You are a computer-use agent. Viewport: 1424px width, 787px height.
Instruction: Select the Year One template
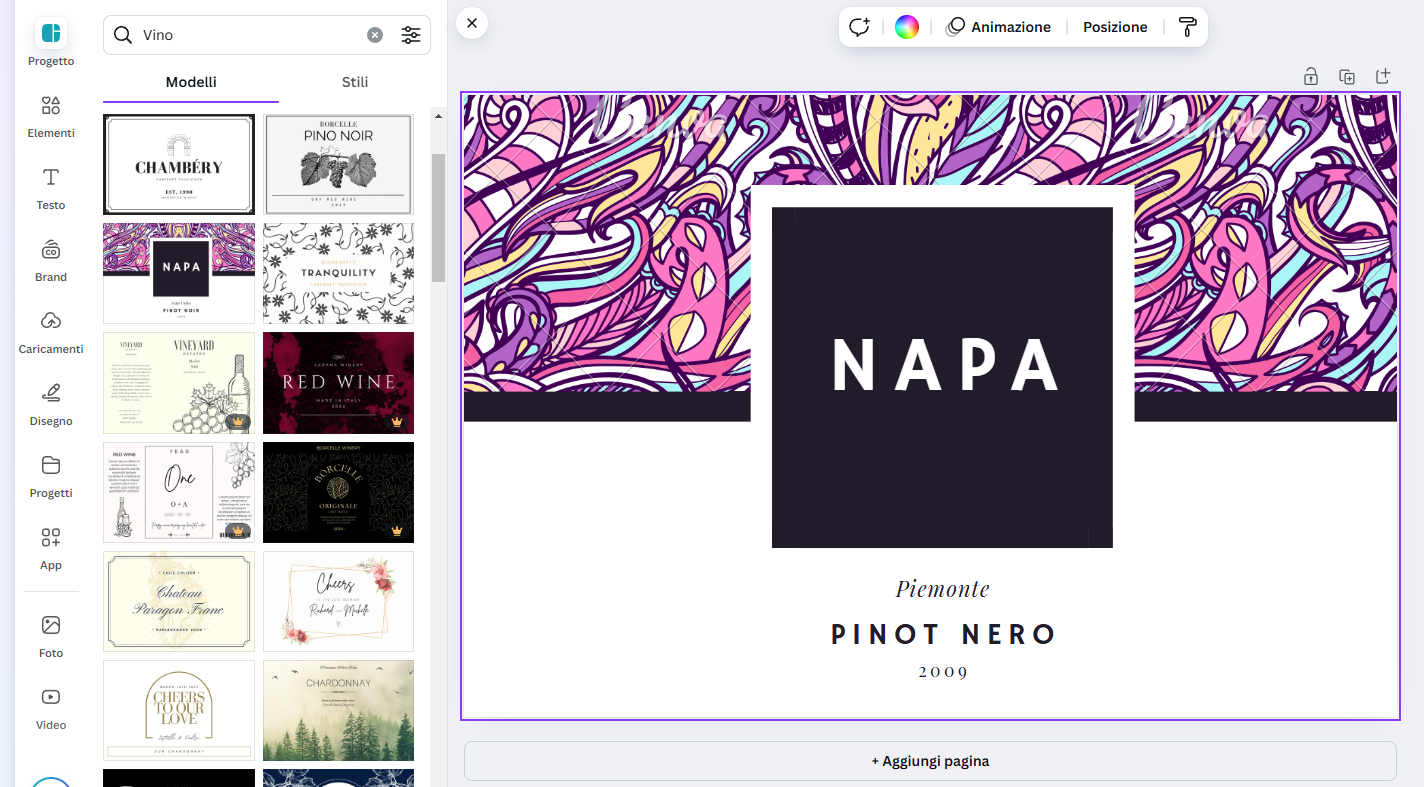point(179,492)
